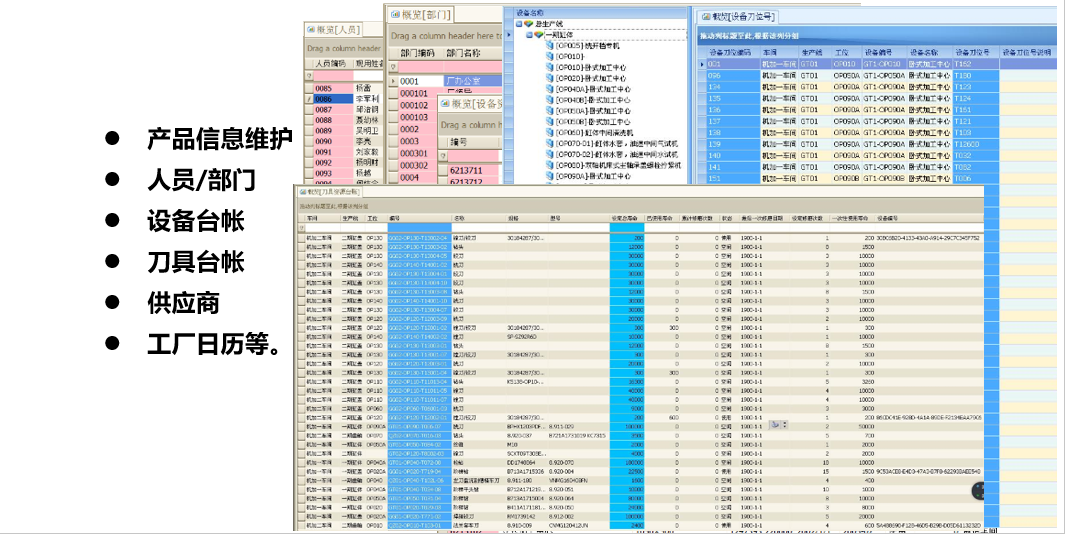Switch to the 概览[设备刀位号] tab

click(745, 17)
